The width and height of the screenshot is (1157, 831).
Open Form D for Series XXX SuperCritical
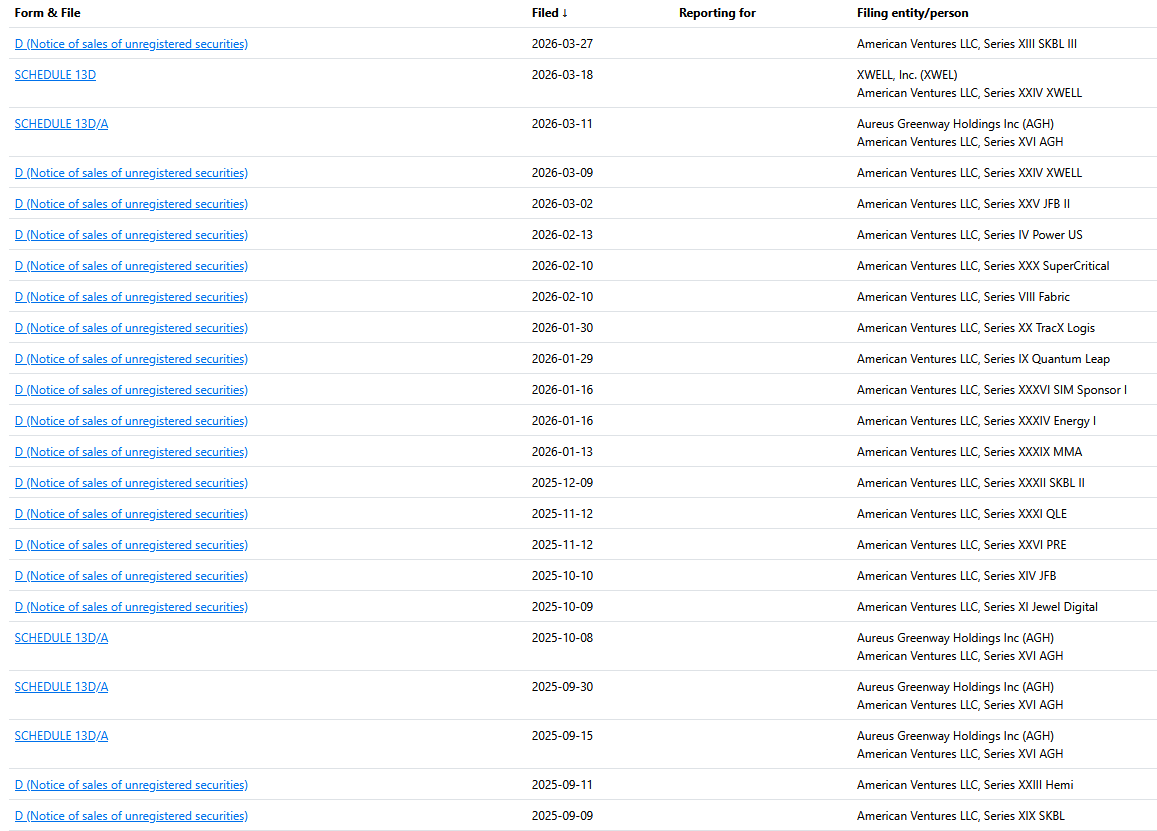[x=131, y=266]
